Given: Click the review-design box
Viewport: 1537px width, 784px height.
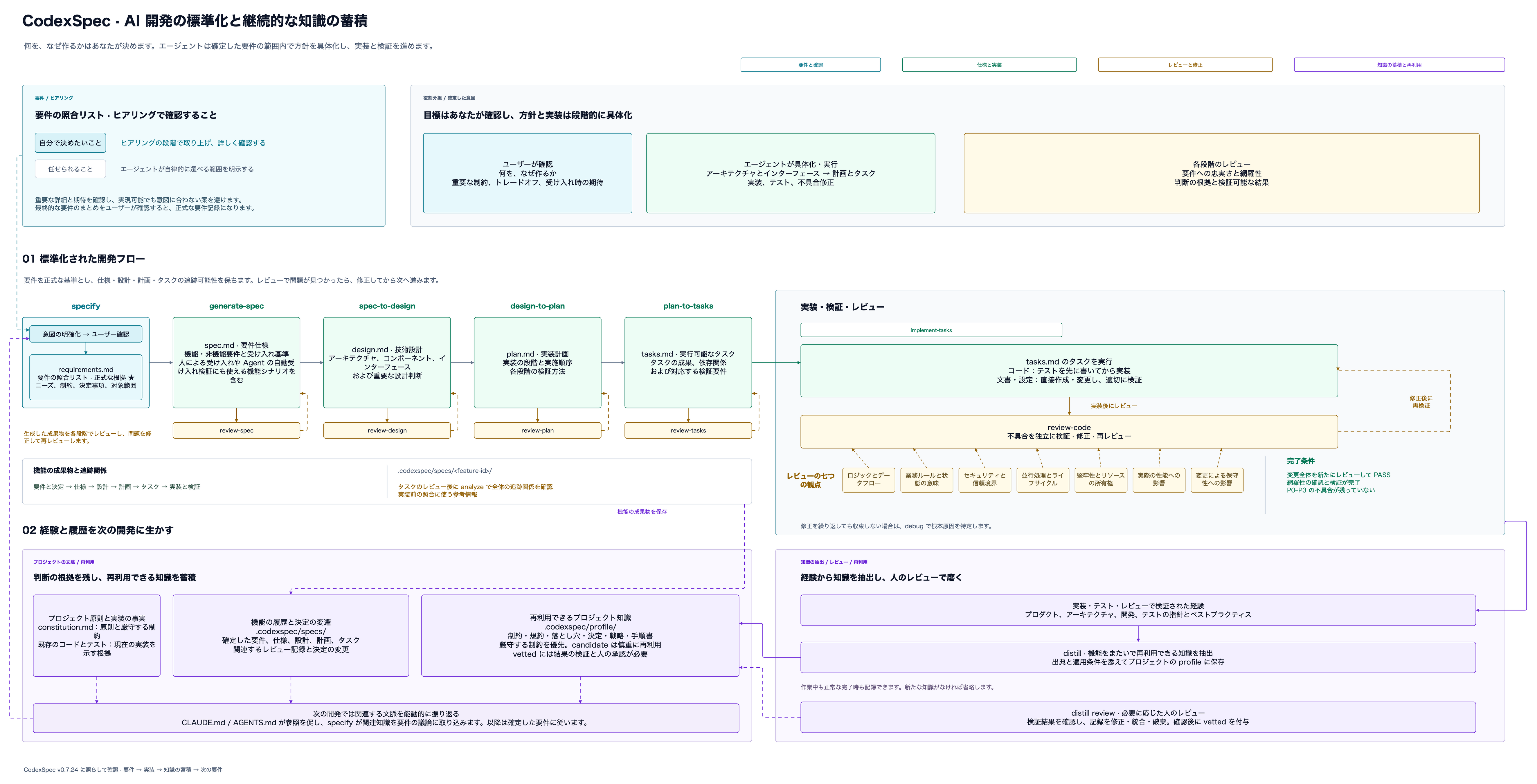Looking at the screenshot, I should point(387,430).
